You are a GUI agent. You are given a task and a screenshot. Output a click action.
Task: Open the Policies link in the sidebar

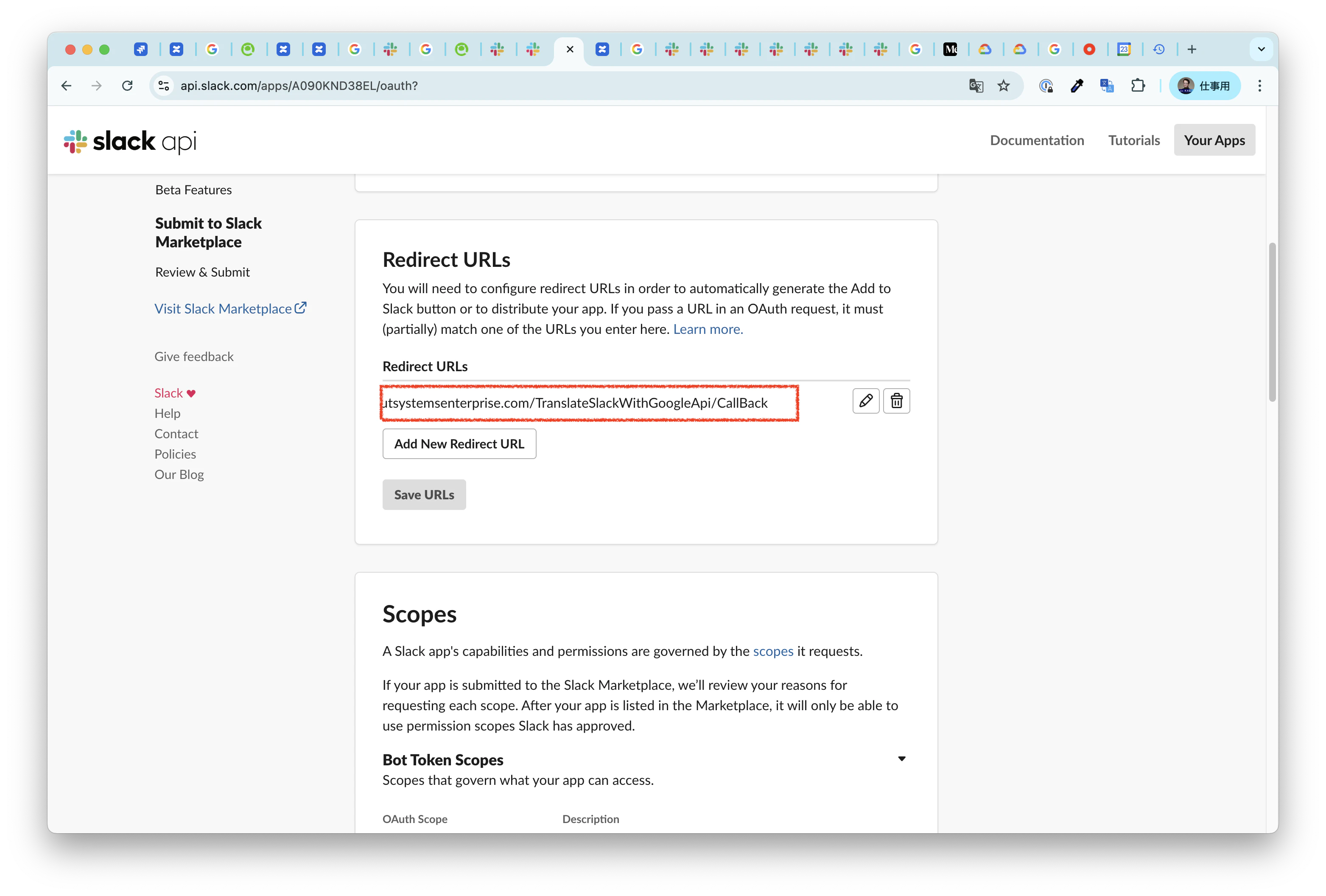click(175, 454)
